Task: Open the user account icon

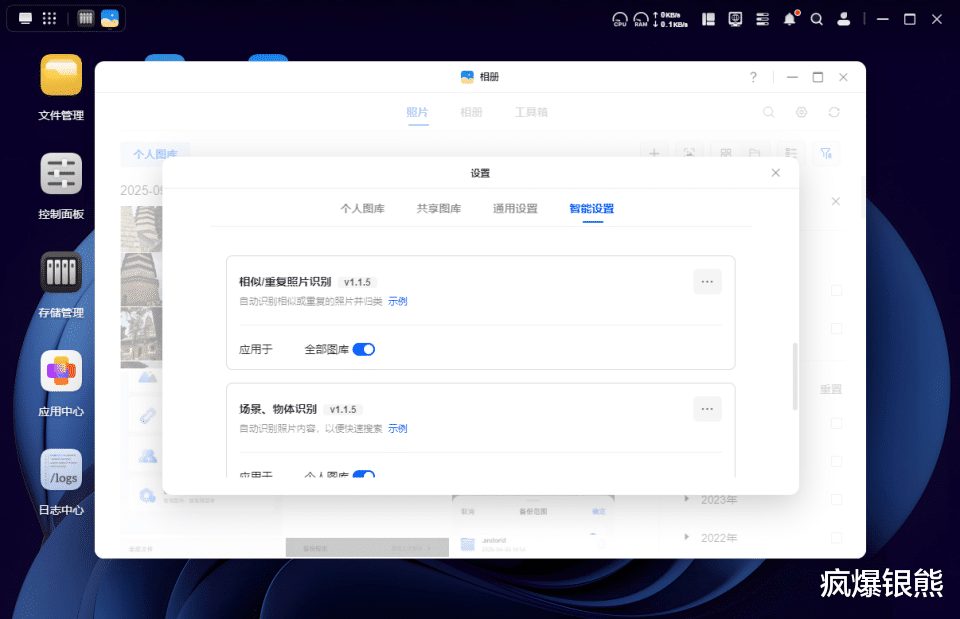Action: click(844, 19)
